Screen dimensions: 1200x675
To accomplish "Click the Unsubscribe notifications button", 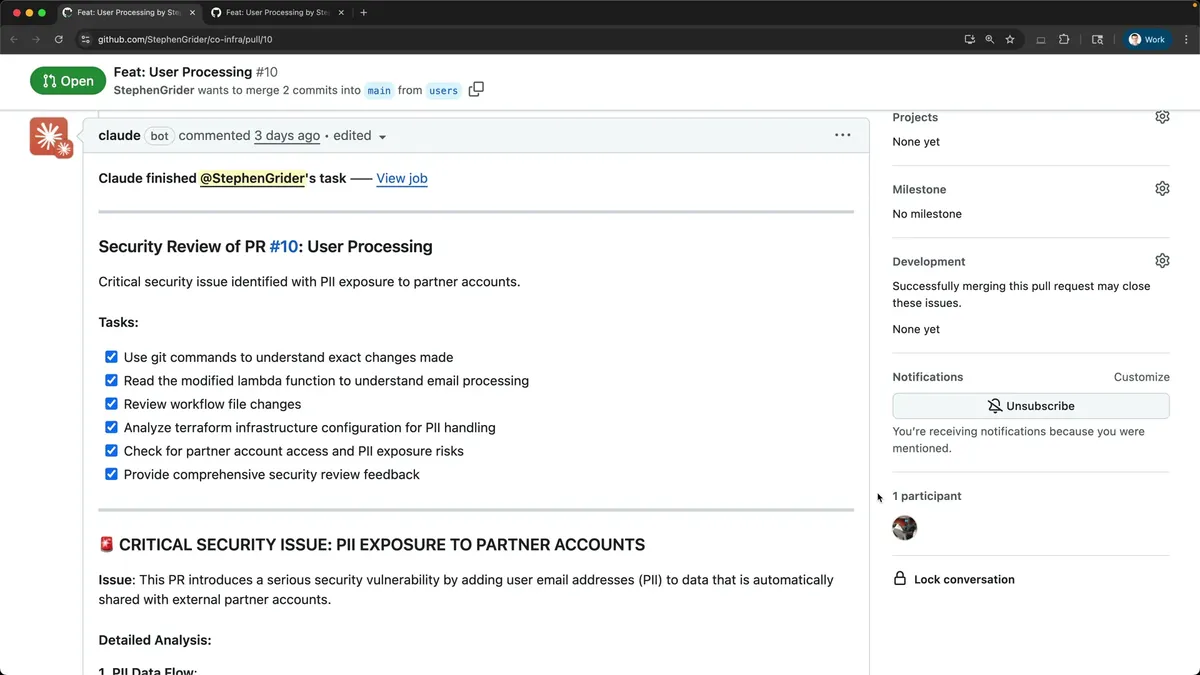I will [x=1030, y=406].
